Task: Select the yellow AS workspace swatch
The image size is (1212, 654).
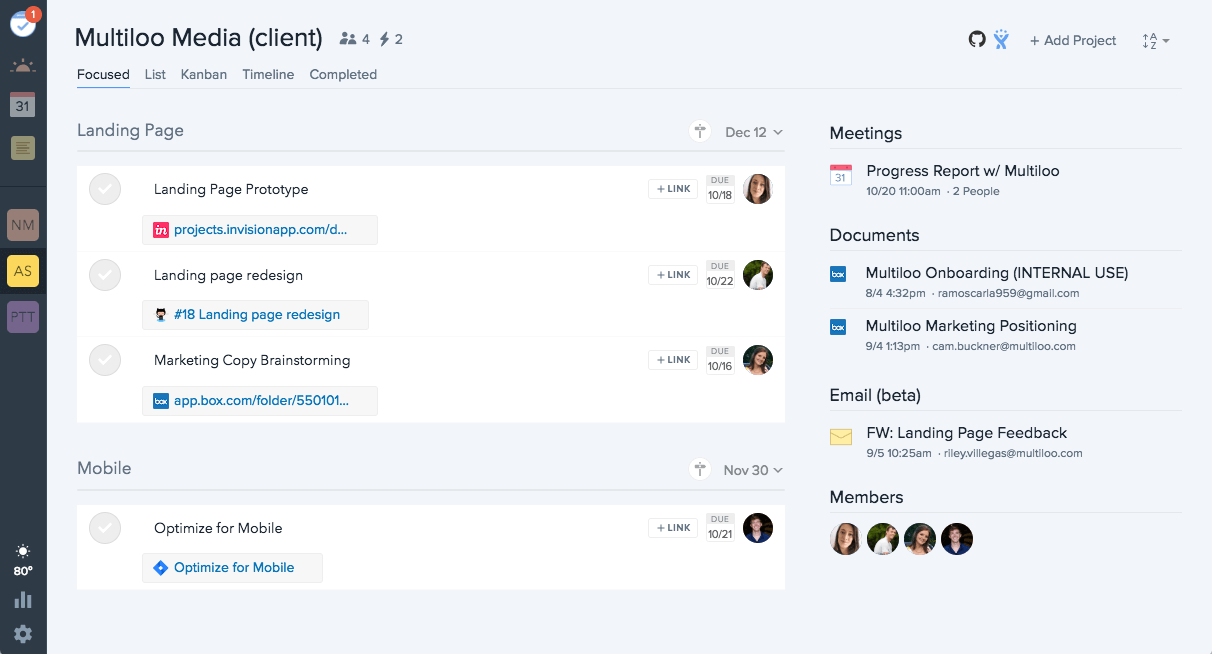Action: (x=23, y=271)
